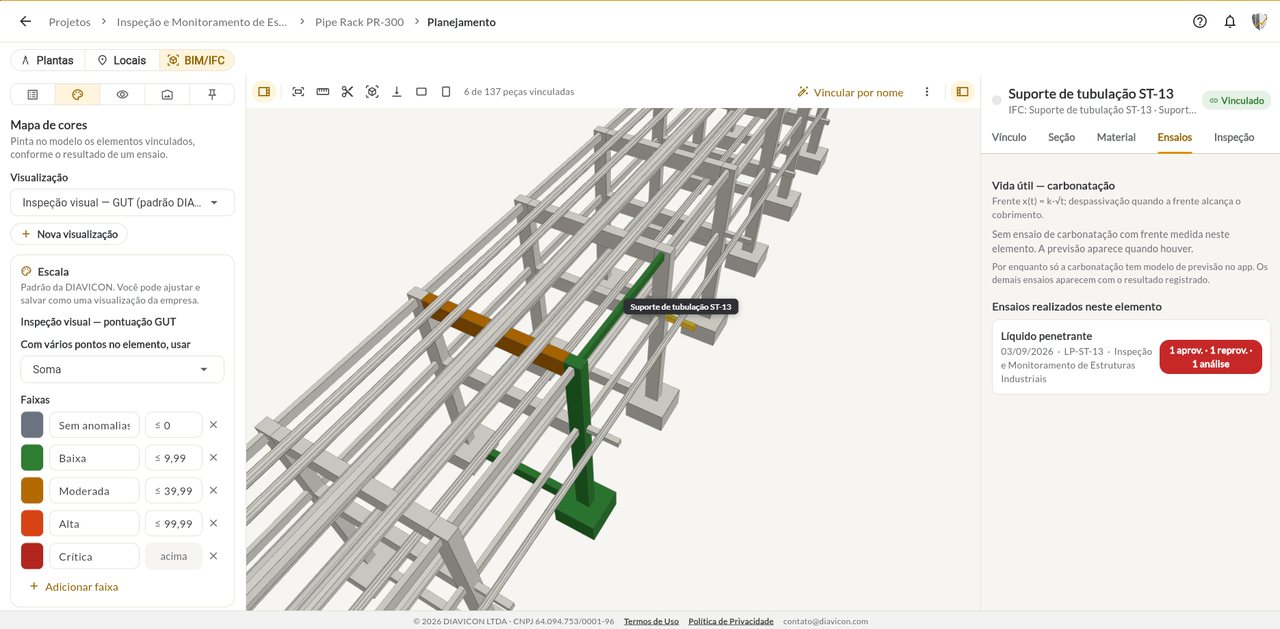Screen dimensions: 1280x629
Task: Switch to the Locais view
Action: click(x=121, y=60)
